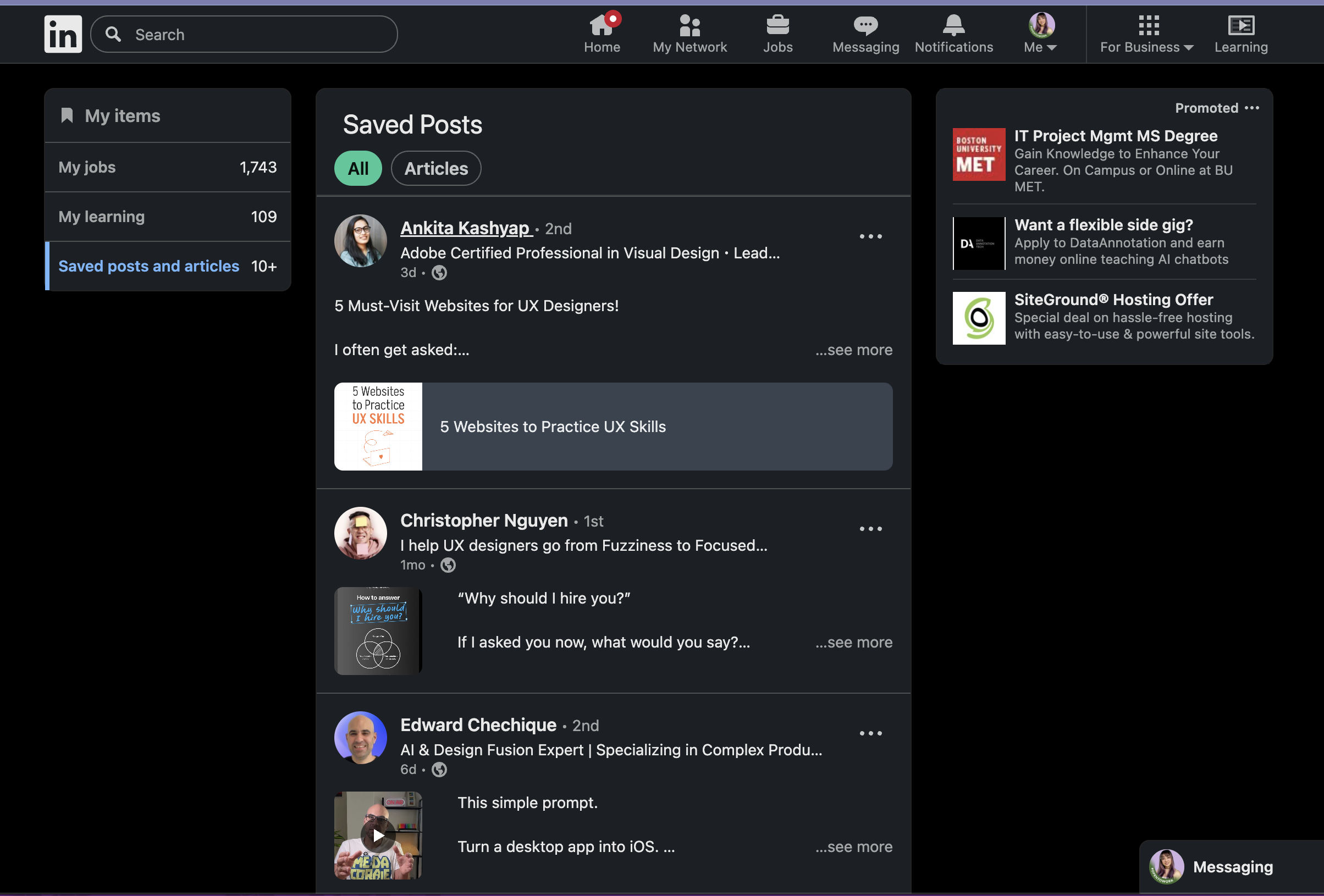Open options menu on Ankita Kashyap's post
This screenshot has height=896, width=1324.
pyautogui.click(x=870, y=236)
